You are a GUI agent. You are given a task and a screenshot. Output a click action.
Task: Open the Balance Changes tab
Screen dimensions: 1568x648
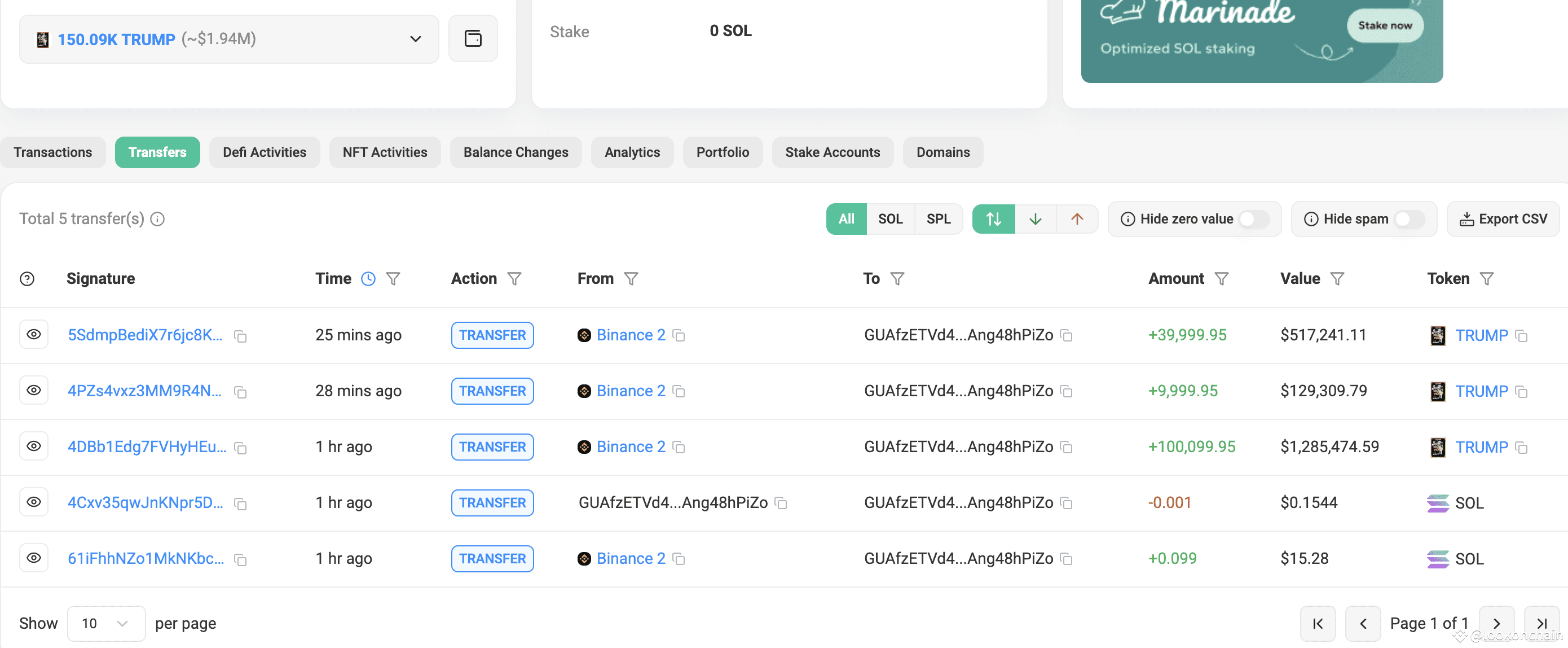[x=516, y=152]
